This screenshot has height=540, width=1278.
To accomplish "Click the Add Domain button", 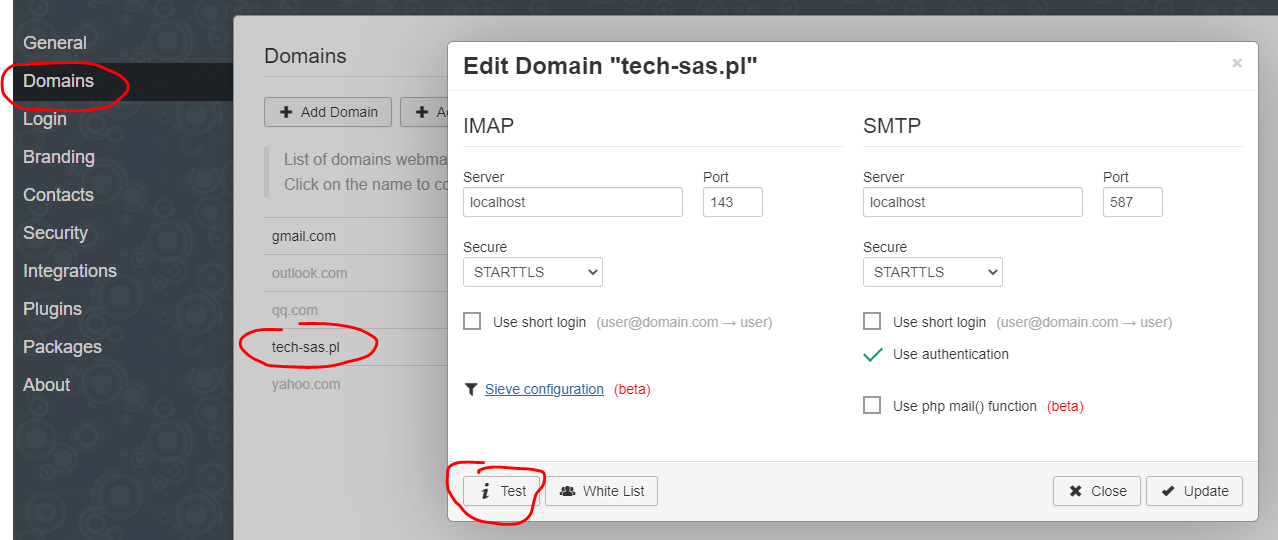I will point(328,112).
